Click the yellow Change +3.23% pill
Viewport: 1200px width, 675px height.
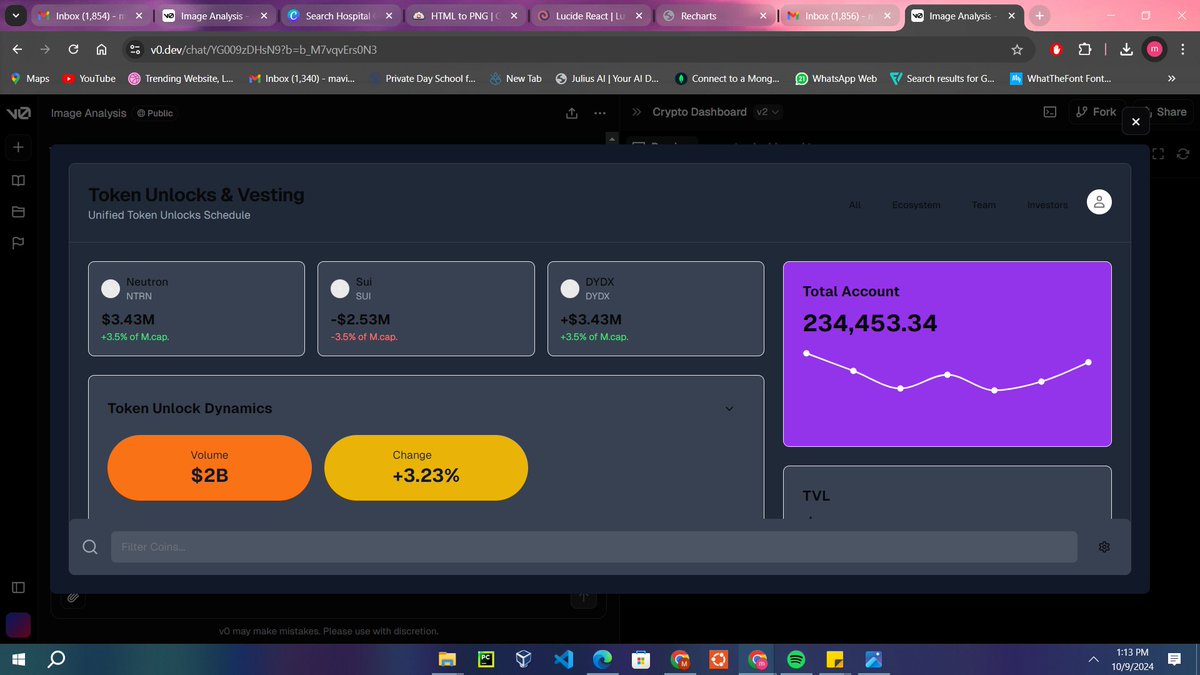tap(426, 467)
